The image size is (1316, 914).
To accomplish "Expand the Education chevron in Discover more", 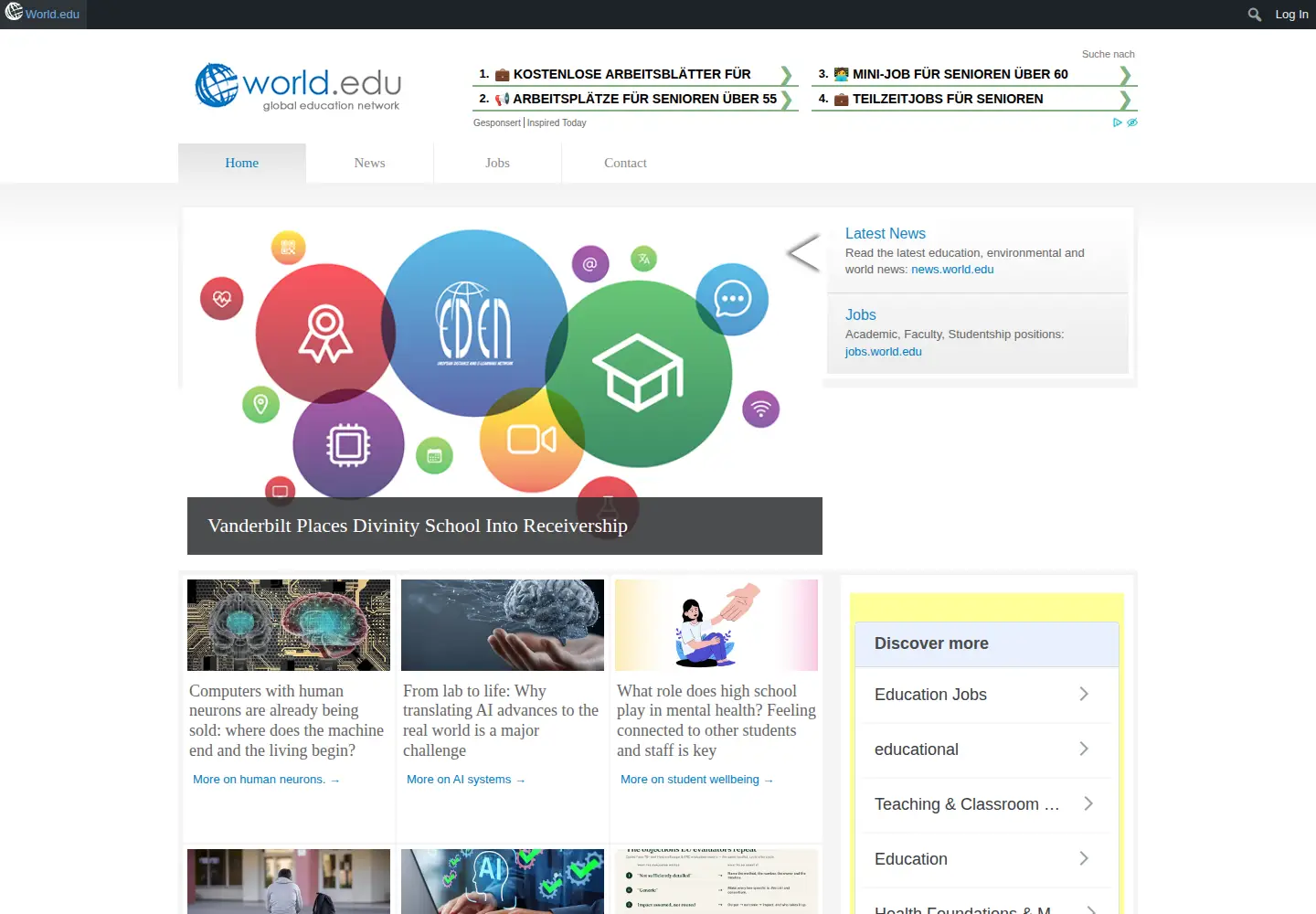I will [x=1084, y=858].
